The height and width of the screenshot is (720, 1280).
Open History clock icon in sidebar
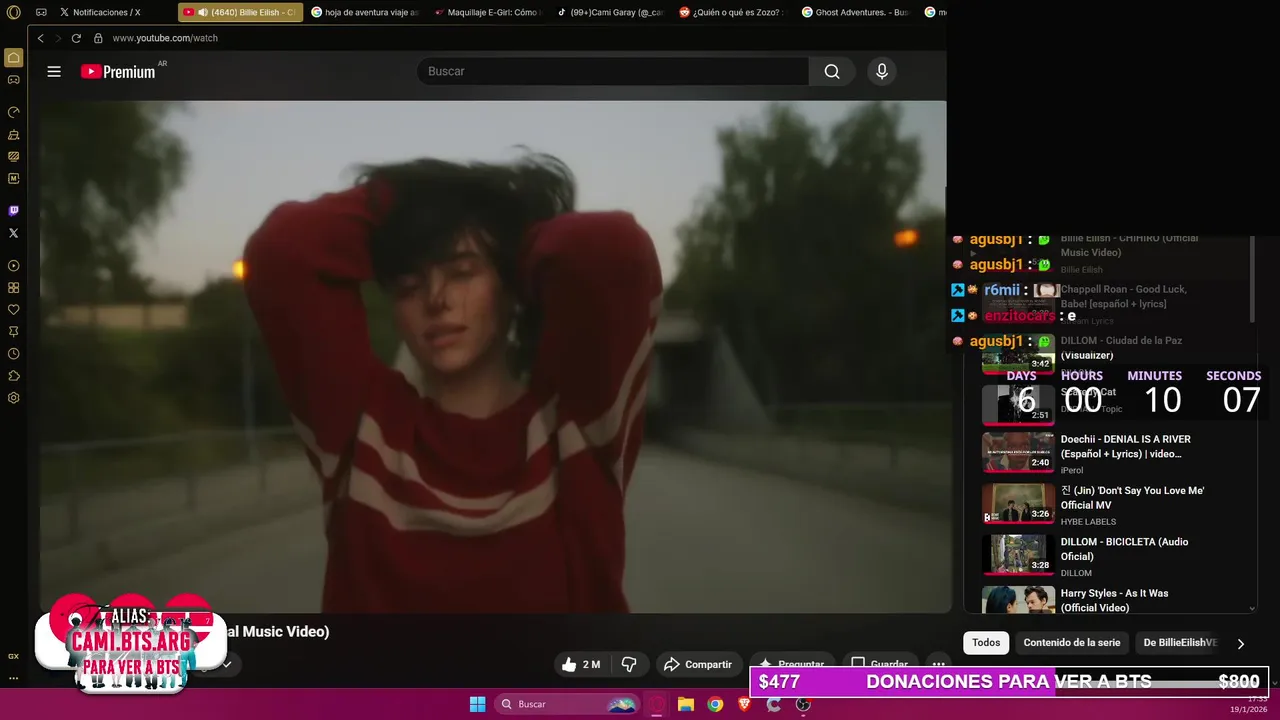click(x=13, y=354)
